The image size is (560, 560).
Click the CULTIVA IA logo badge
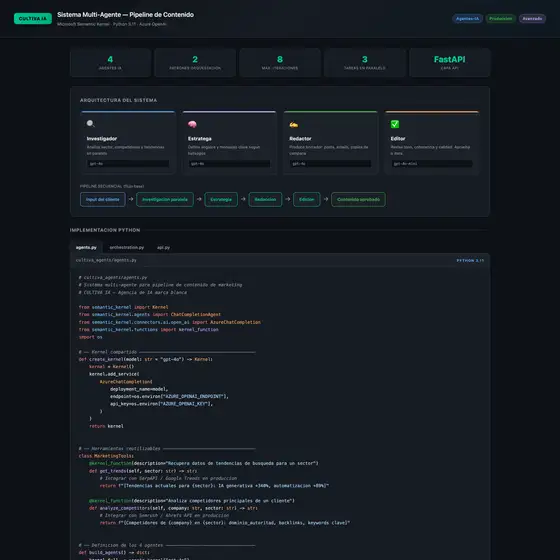(x=33, y=19)
